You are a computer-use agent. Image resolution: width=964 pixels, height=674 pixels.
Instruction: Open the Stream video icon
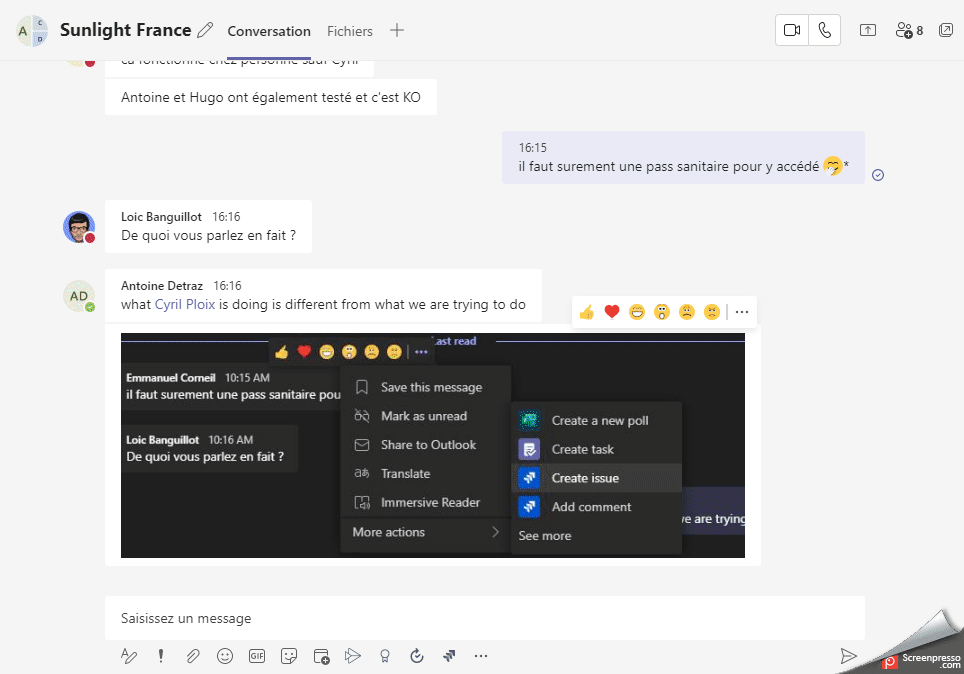pyautogui.click(x=353, y=656)
